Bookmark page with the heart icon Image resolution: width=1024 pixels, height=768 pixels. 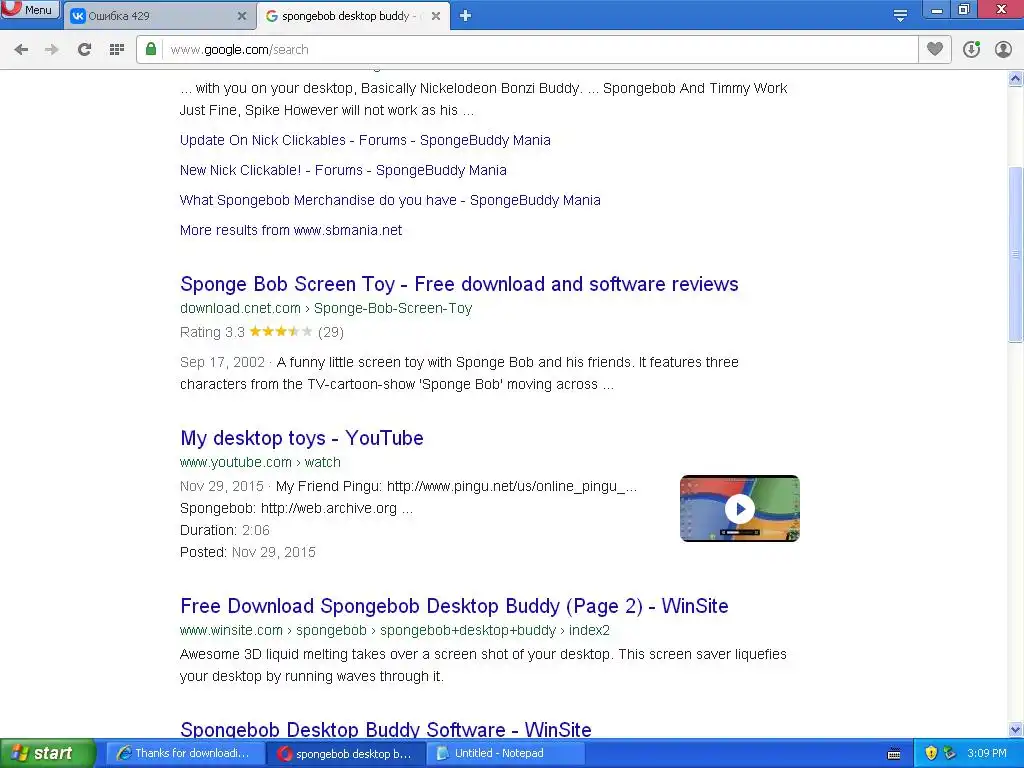[935, 50]
